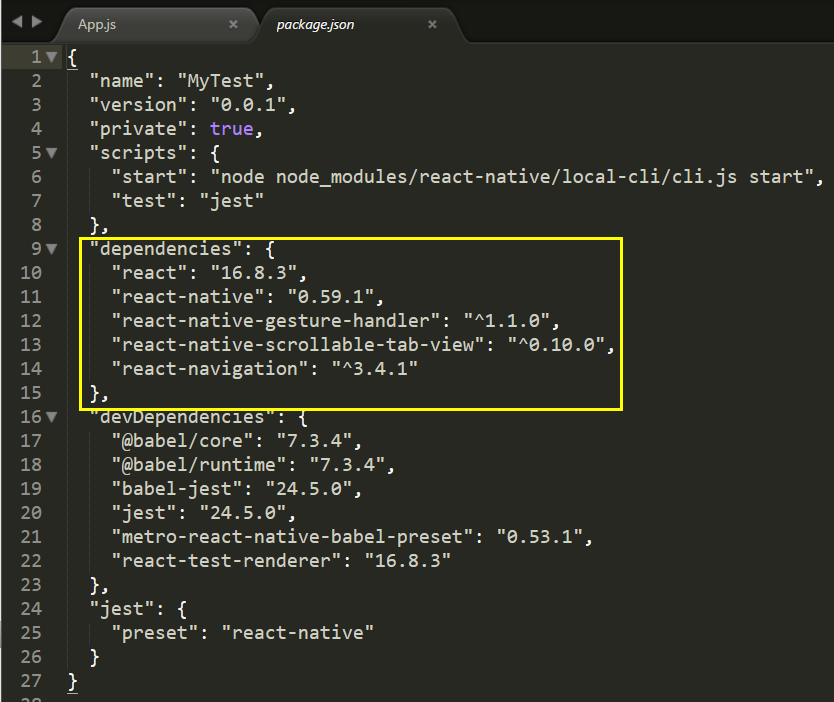Switch to the App.js tab
Screen dimensions: 834x702
154,24
